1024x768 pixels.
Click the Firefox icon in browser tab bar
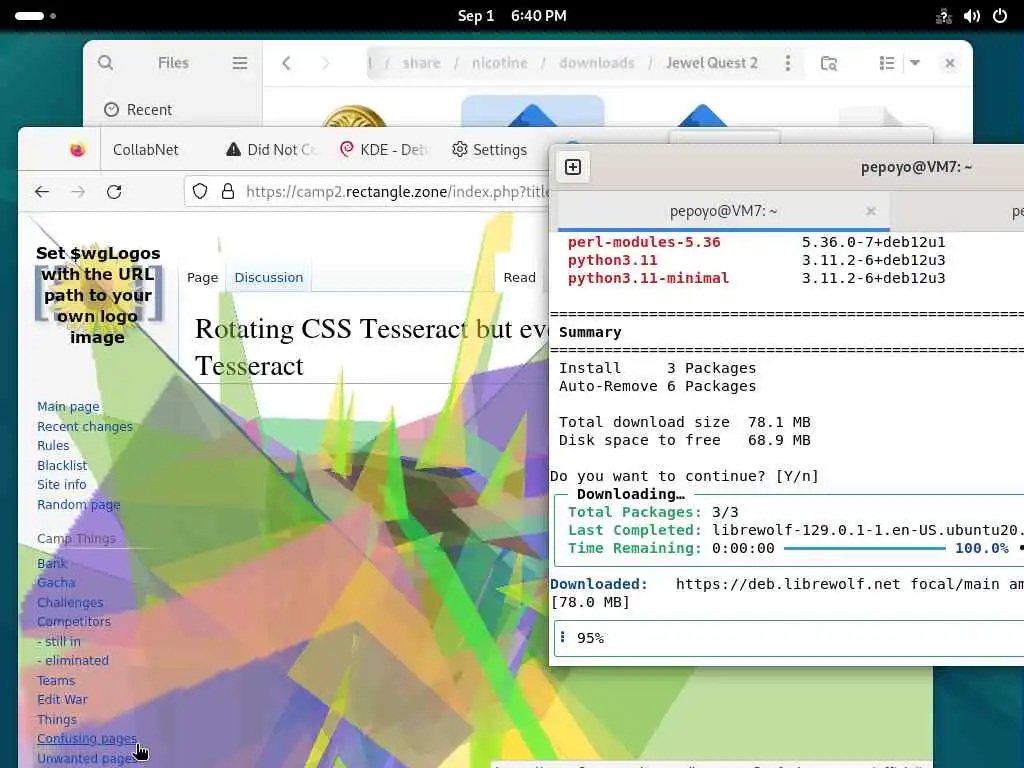[x=78, y=150]
